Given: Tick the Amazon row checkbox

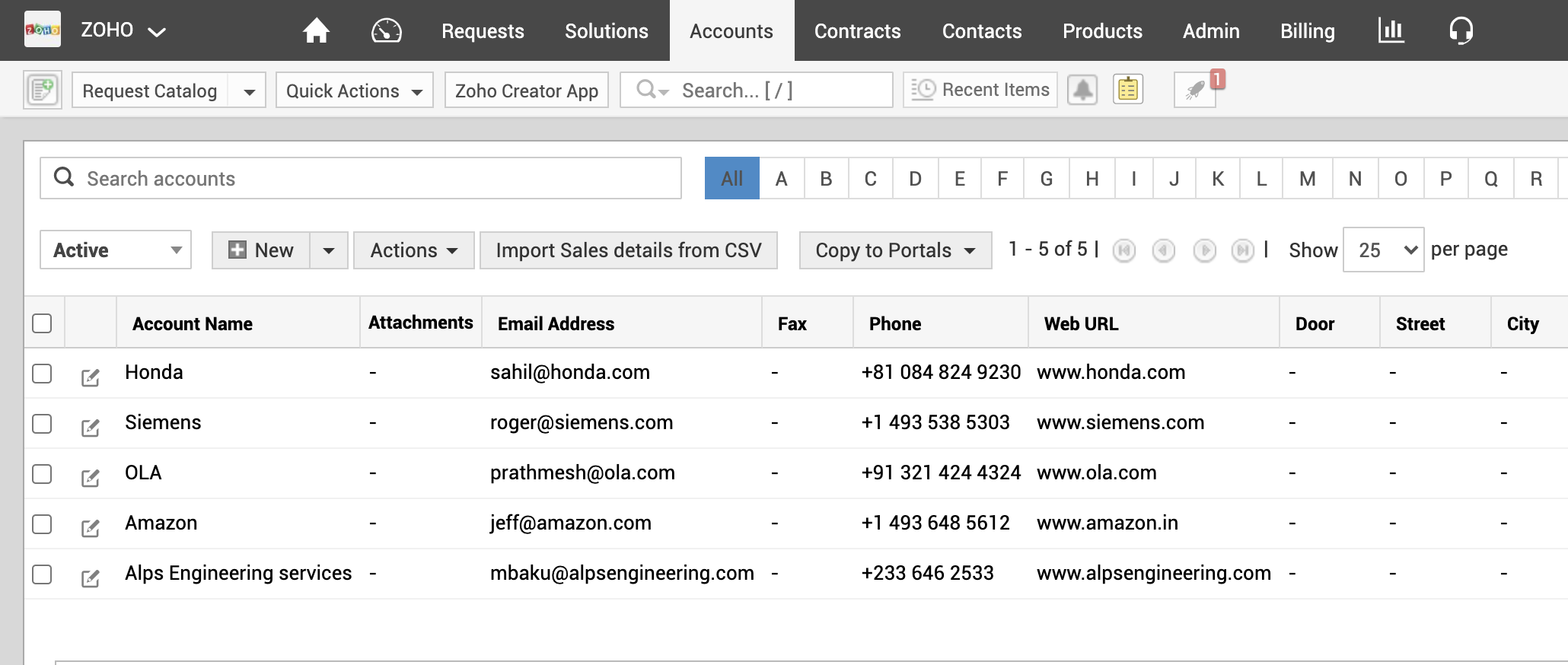Looking at the screenshot, I should [x=42, y=524].
